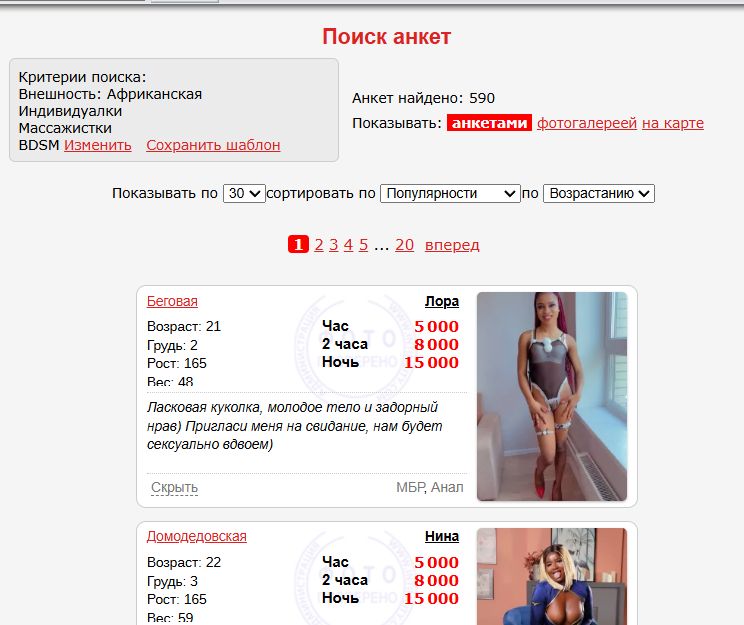Click the Возраст: 21 text in Лора card
744x625 pixels.
coord(184,326)
